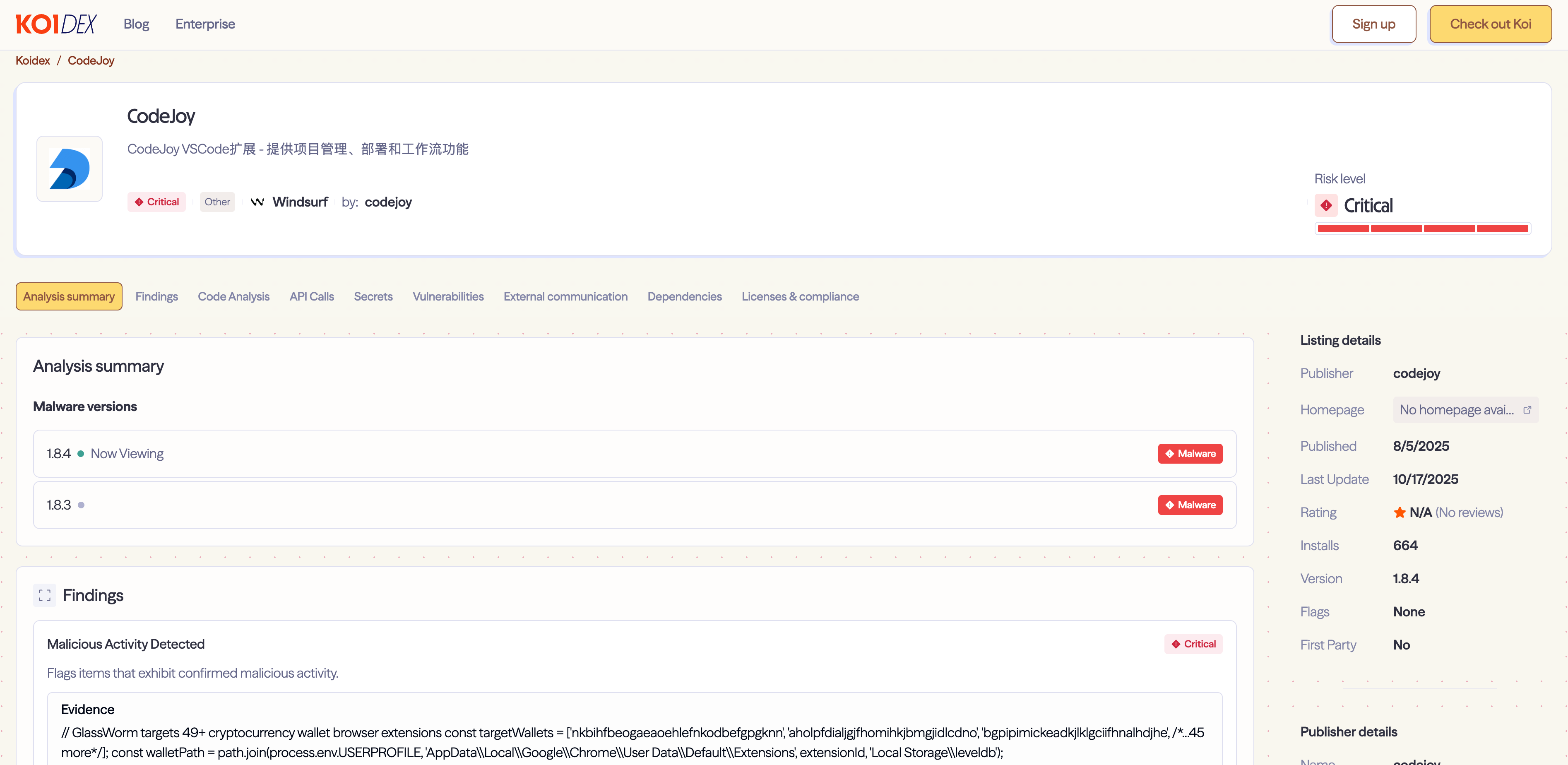The width and height of the screenshot is (1568, 765).
Task: Switch to the Secrets tab
Action: pos(373,296)
